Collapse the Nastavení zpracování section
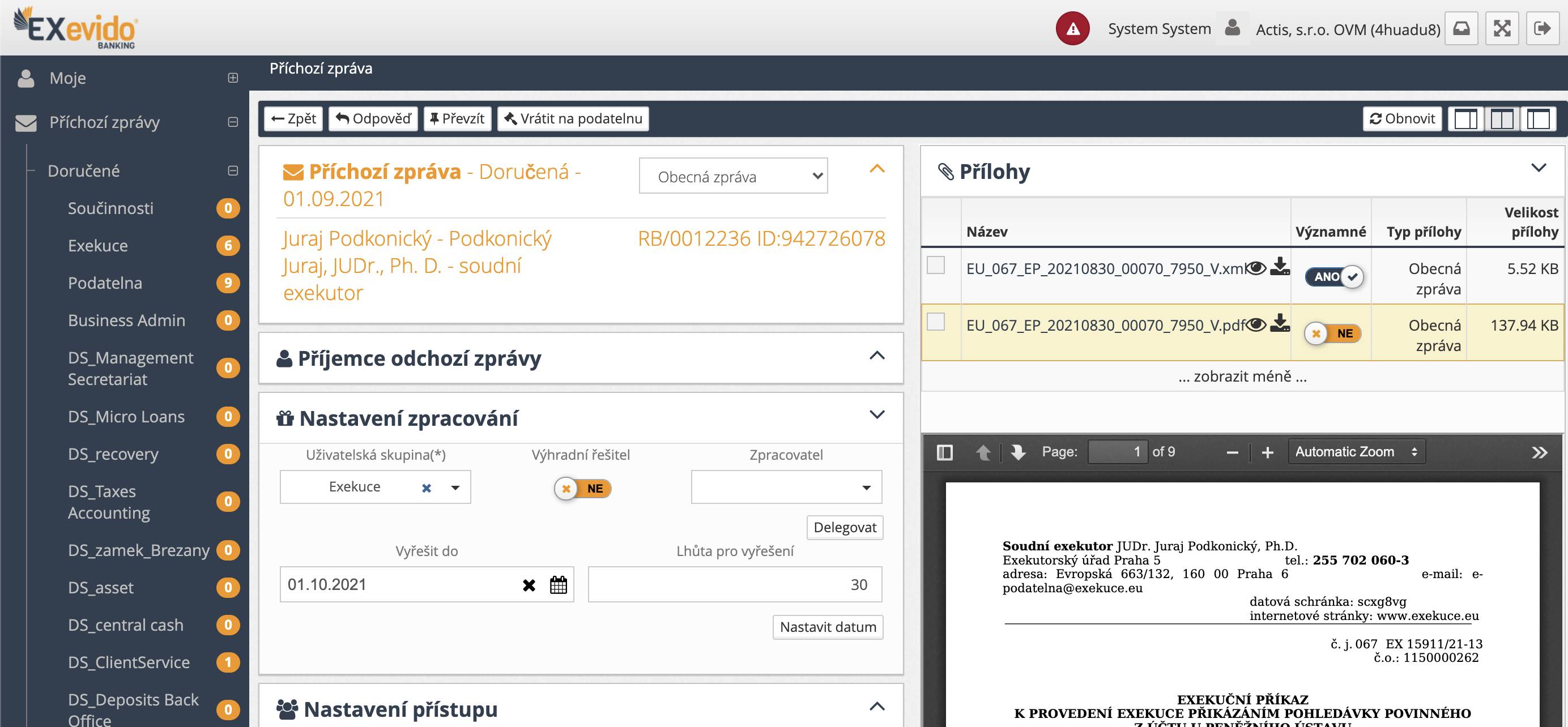Viewport: 1568px width, 727px height. click(876, 415)
